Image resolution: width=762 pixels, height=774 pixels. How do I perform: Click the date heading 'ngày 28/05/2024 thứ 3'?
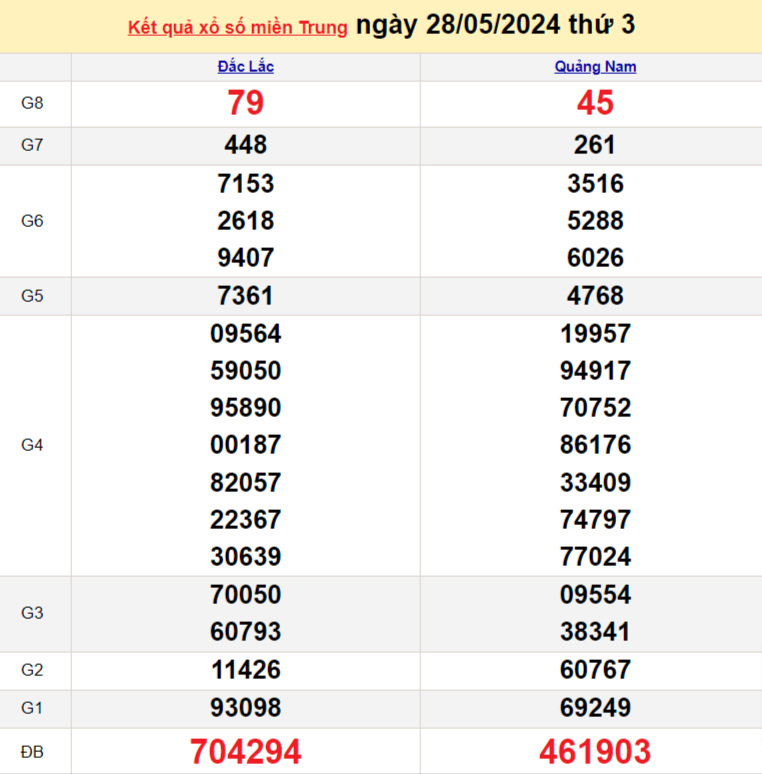point(495,25)
